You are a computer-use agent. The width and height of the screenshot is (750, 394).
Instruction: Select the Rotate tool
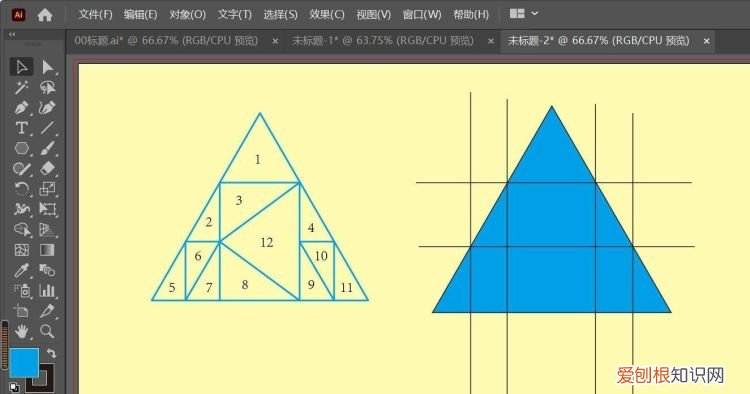click(22, 189)
